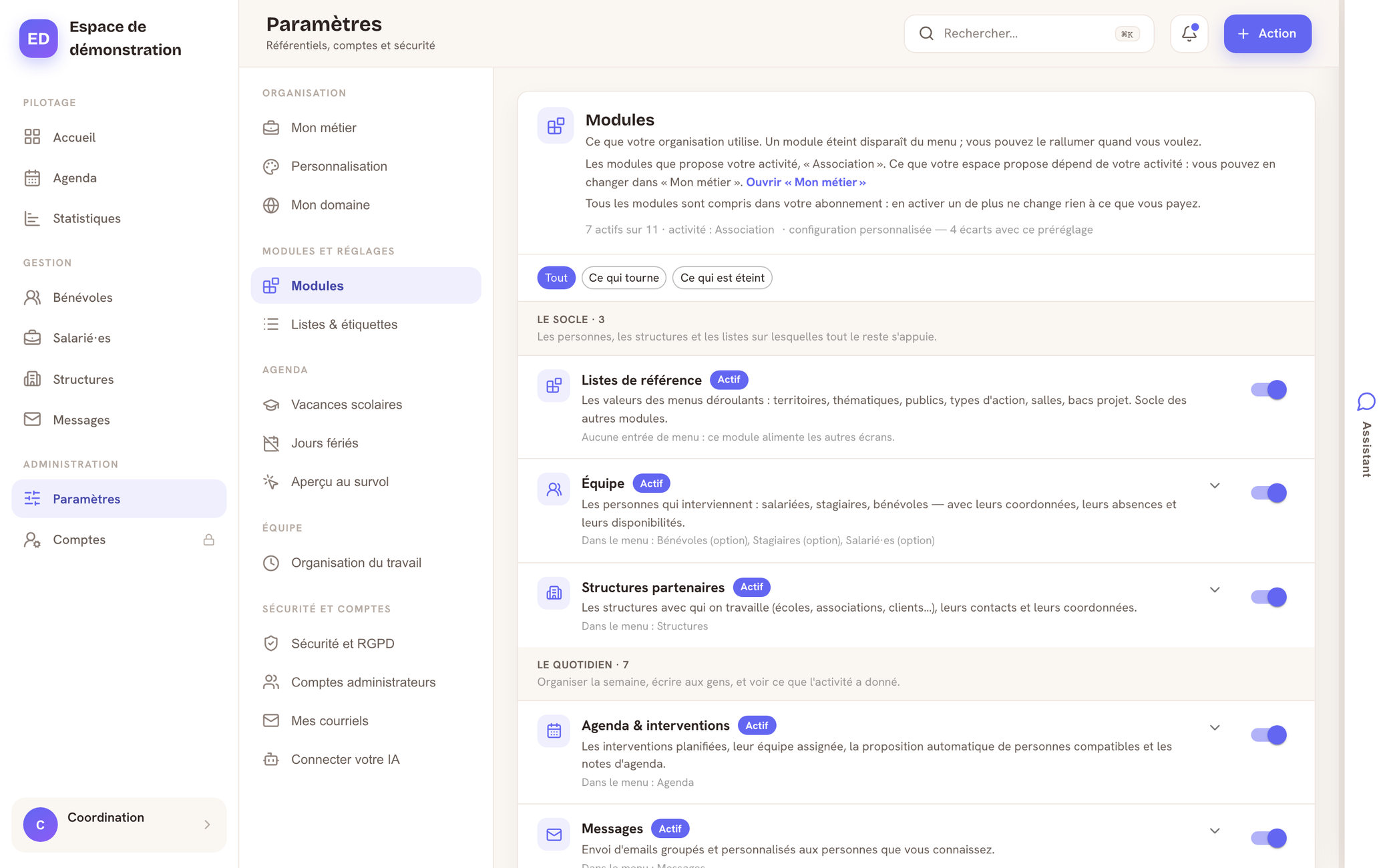Expand the Messages module chevron
Viewport: 1389px width, 868px height.
point(1215,831)
